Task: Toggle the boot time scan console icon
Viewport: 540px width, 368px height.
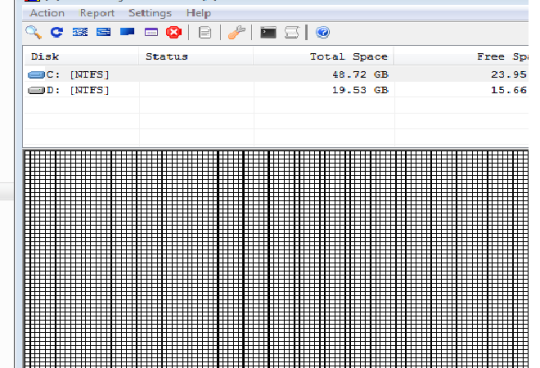Action: (268, 33)
